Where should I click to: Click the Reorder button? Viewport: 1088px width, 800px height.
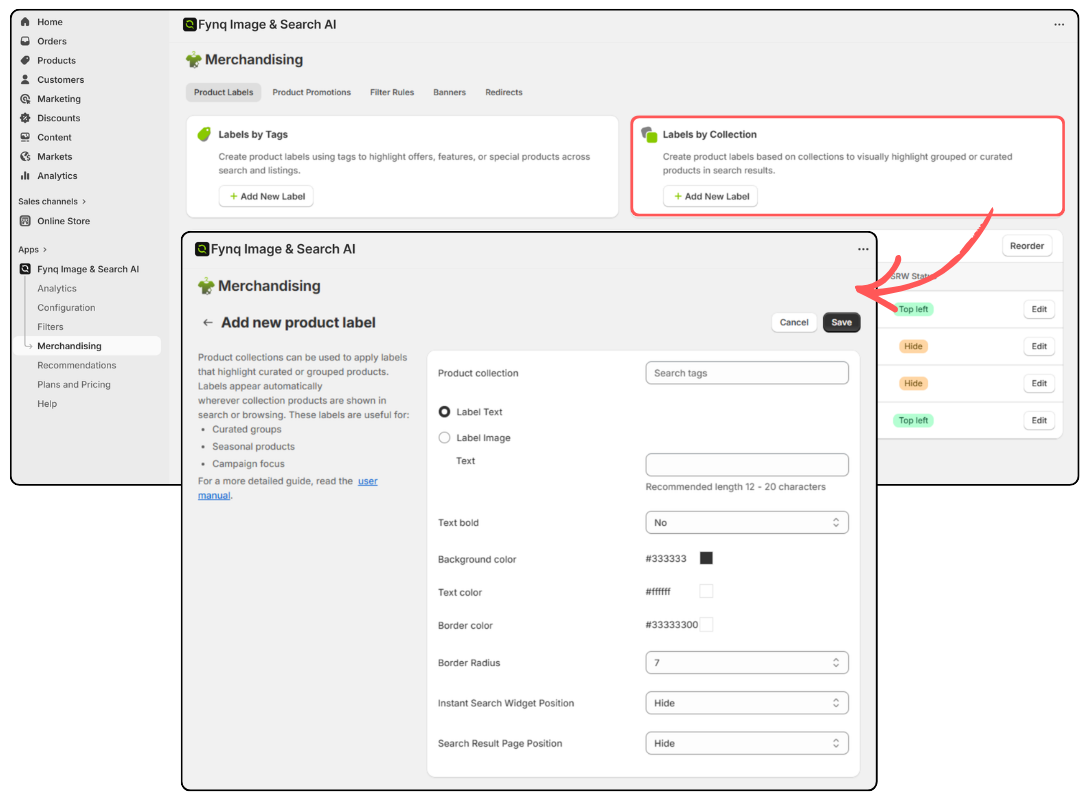pyautogui.click(x=1027, y=246)
